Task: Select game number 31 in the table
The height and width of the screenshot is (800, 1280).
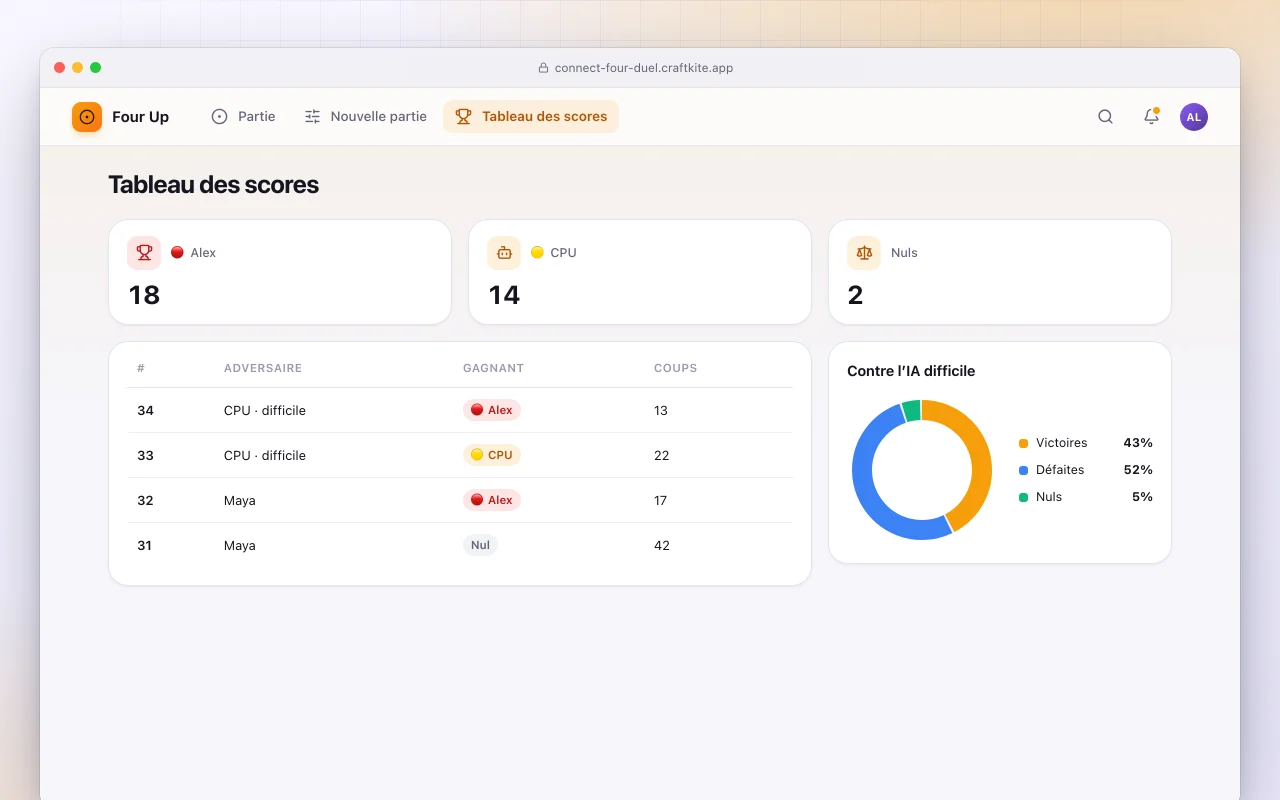Action: point(144,545)
